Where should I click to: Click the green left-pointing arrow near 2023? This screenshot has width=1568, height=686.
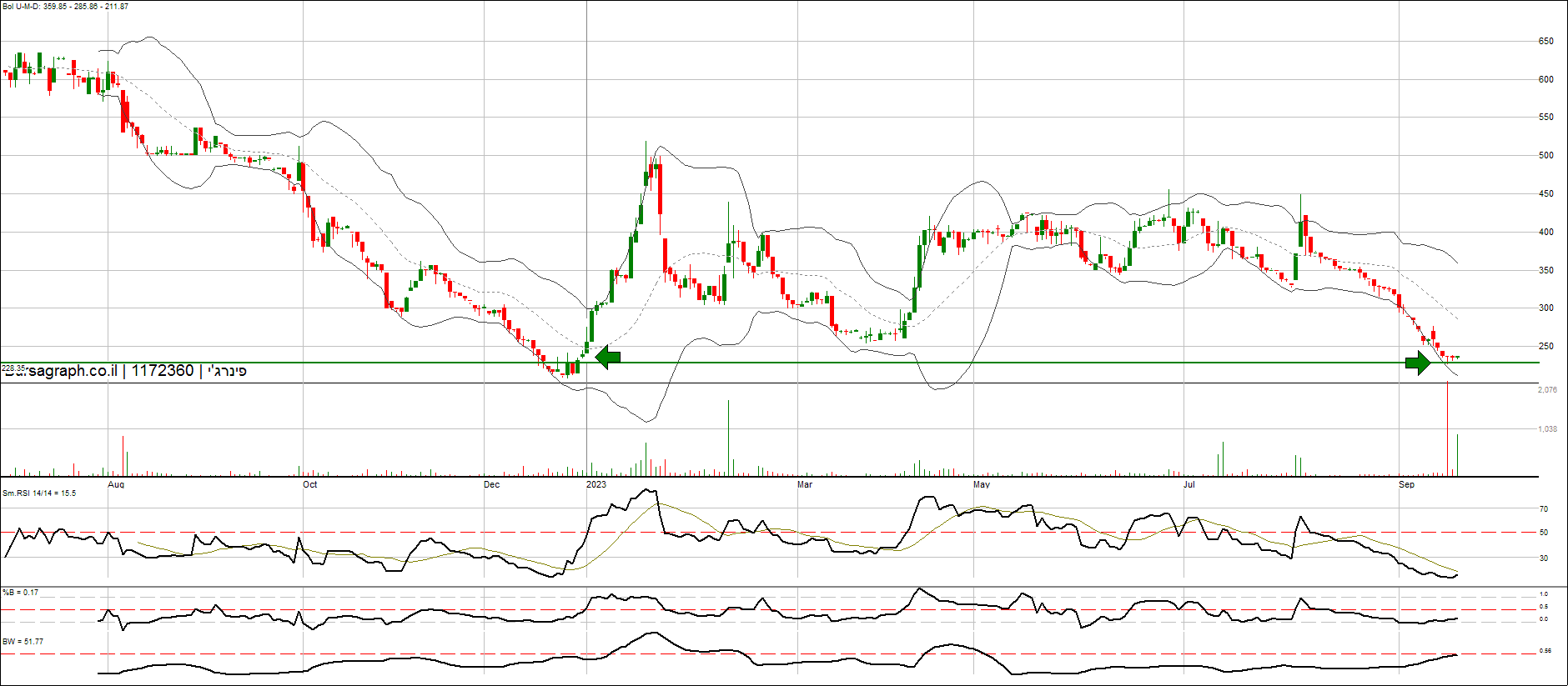(608, 358)
